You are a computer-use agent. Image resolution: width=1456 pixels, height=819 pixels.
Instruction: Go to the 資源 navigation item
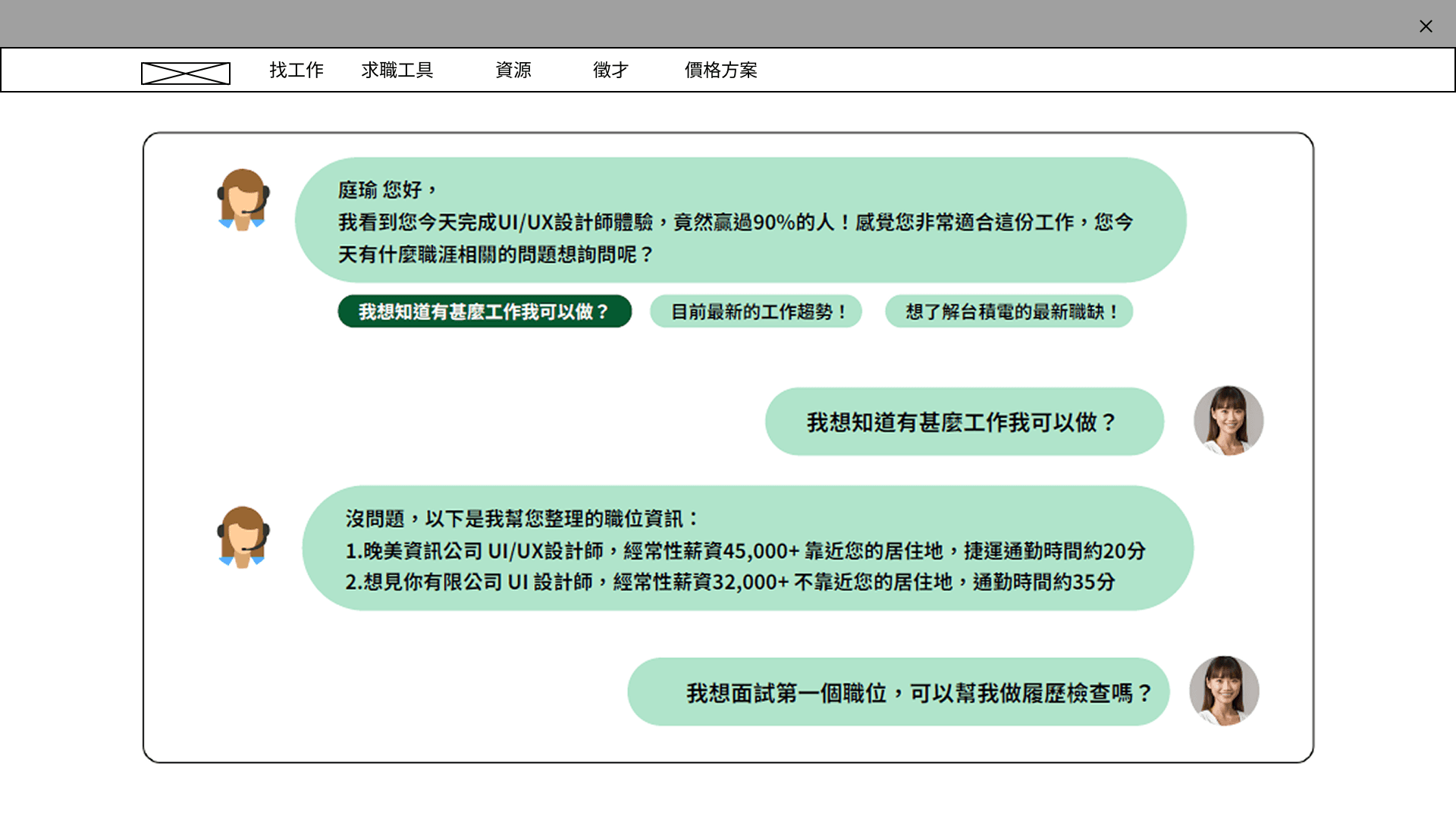coord(513,71)
